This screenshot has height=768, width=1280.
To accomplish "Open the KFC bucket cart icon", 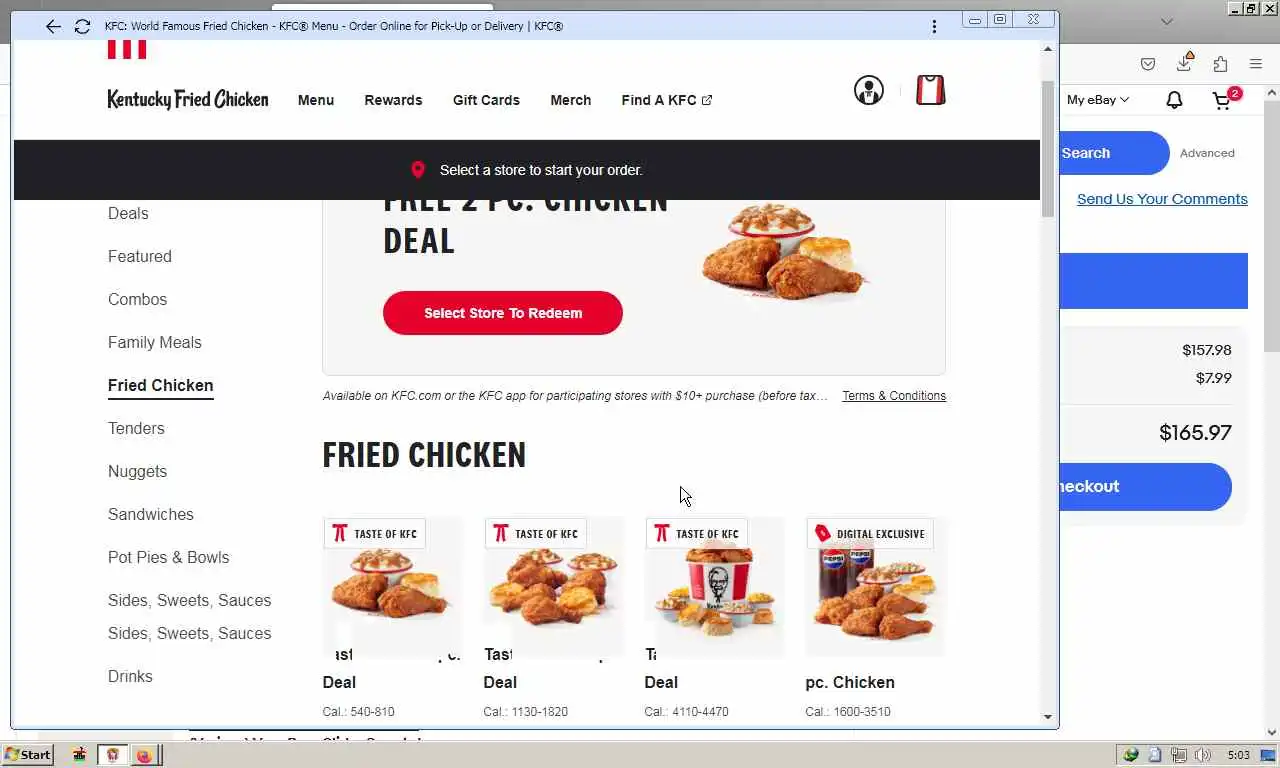I will point(931,90).
